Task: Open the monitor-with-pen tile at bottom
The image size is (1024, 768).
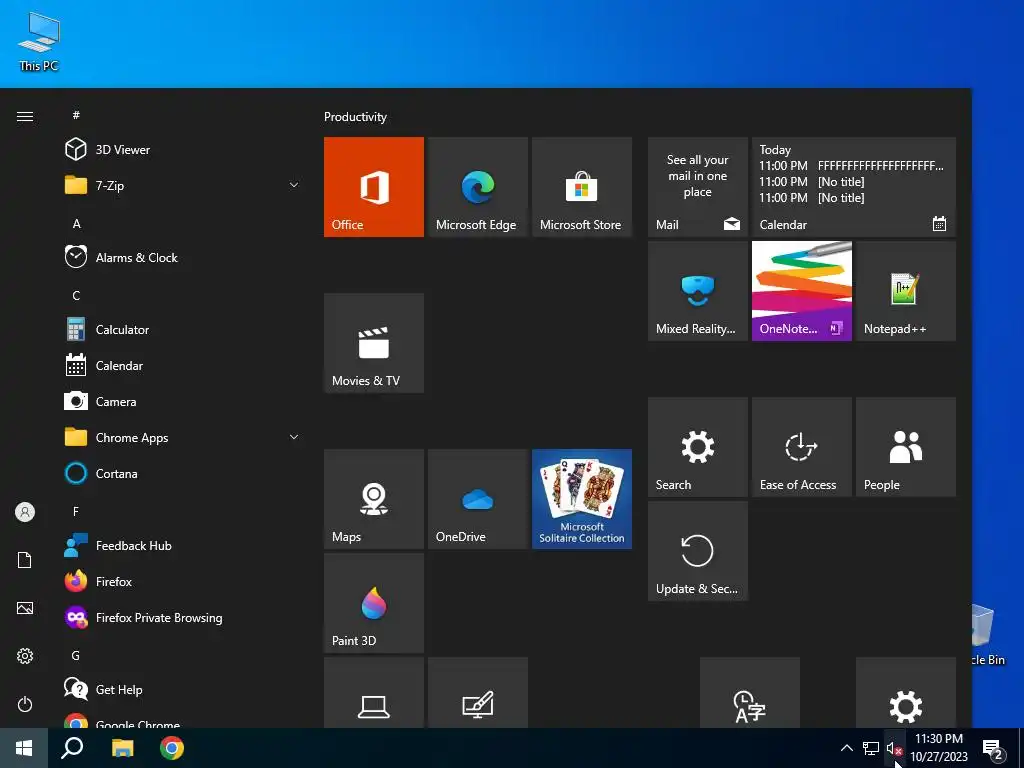Action: coord(477,692)
